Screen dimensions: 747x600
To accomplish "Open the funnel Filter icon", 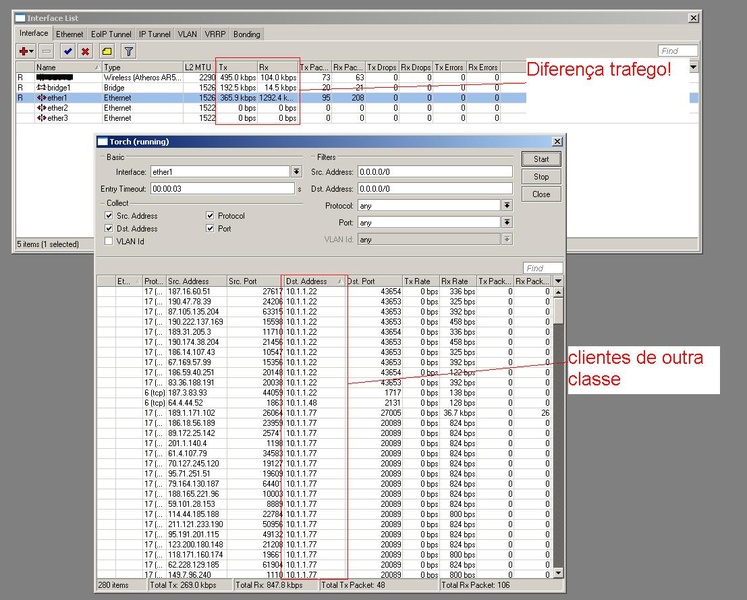I will point(128,51).
